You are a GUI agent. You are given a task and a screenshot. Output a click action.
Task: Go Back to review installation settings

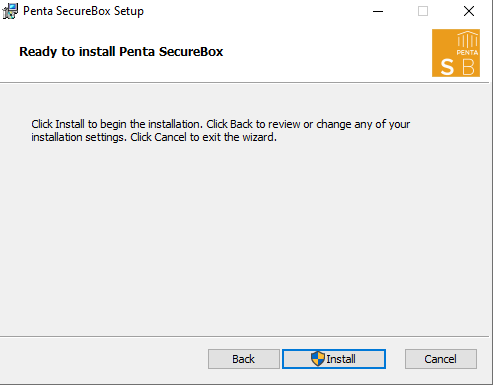click(x=244, y=359)
